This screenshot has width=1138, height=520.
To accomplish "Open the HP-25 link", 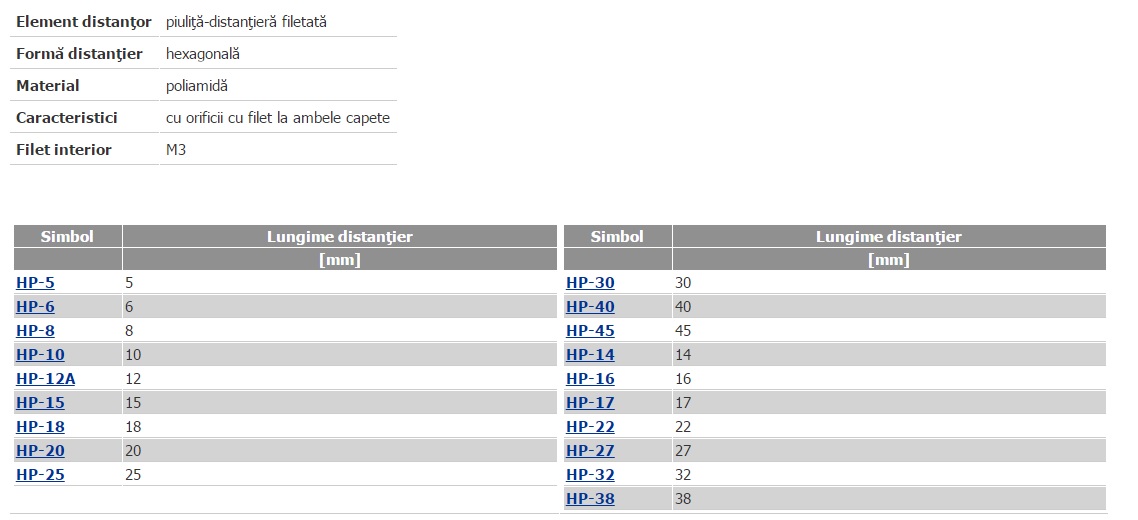I will 40,475.
